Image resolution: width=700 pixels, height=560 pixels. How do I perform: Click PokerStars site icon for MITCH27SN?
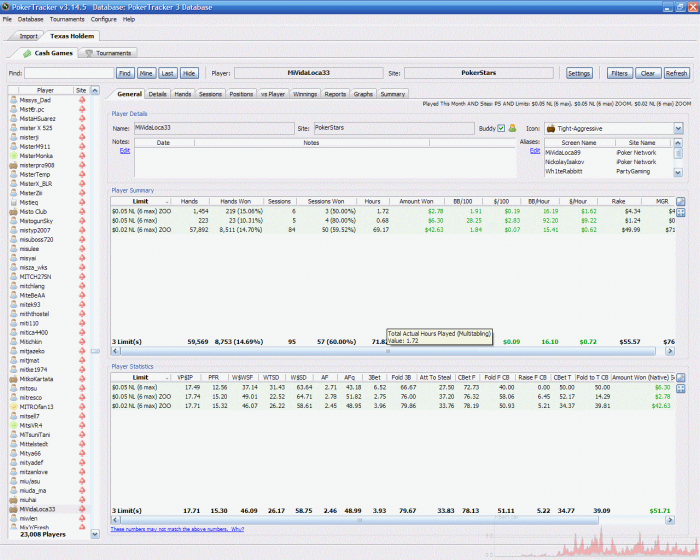click(82, 277)
